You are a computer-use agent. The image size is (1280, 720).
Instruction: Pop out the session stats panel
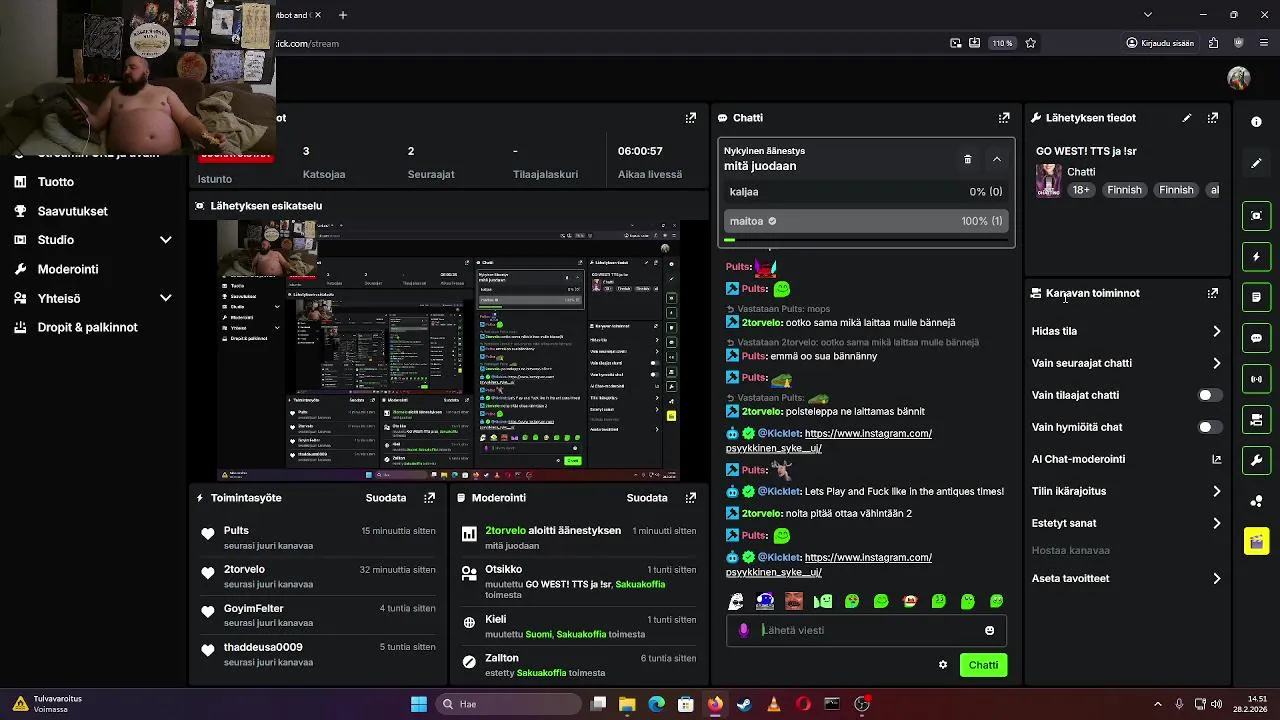click(x=690, y=118)
